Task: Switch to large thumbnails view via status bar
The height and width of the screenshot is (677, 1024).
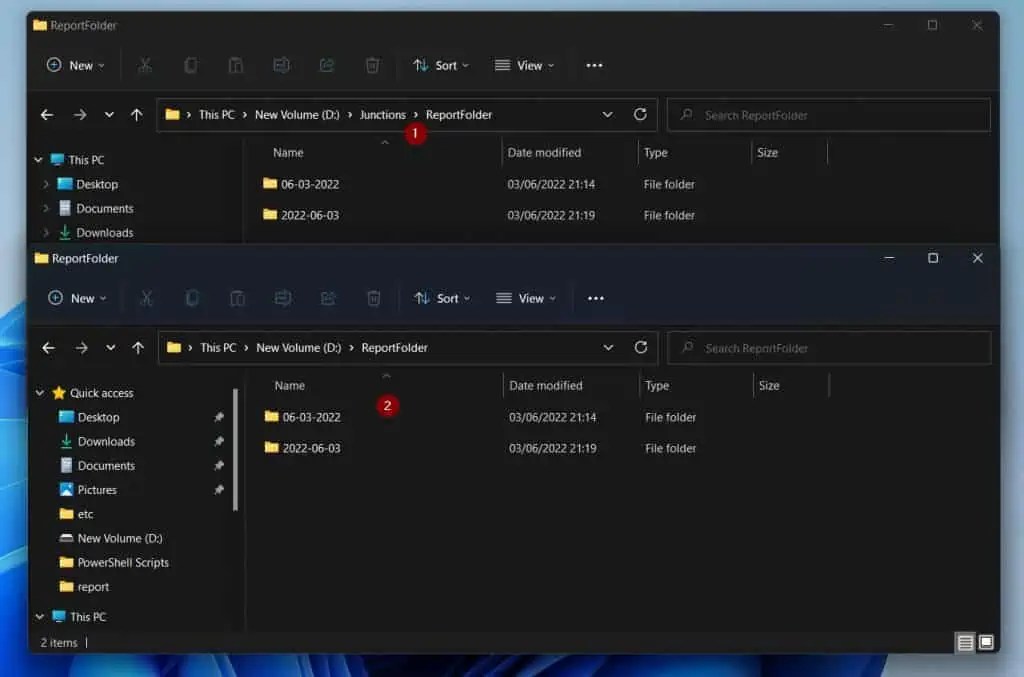Action: 988,643
